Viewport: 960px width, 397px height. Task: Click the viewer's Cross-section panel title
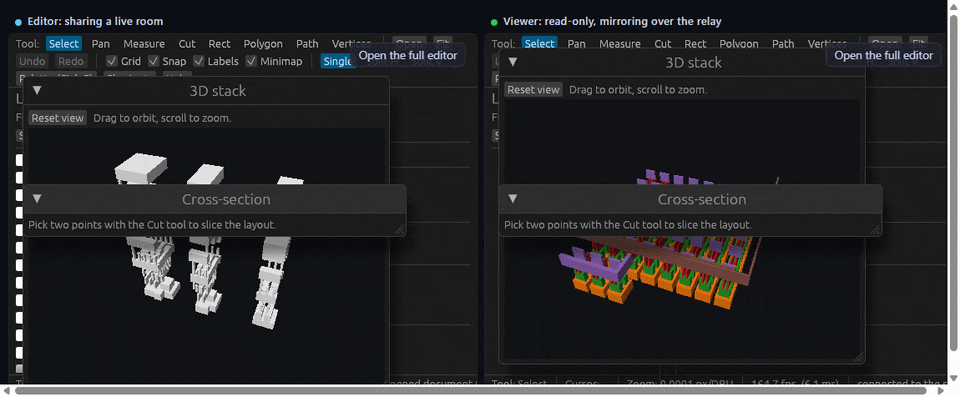pos(702,199)
